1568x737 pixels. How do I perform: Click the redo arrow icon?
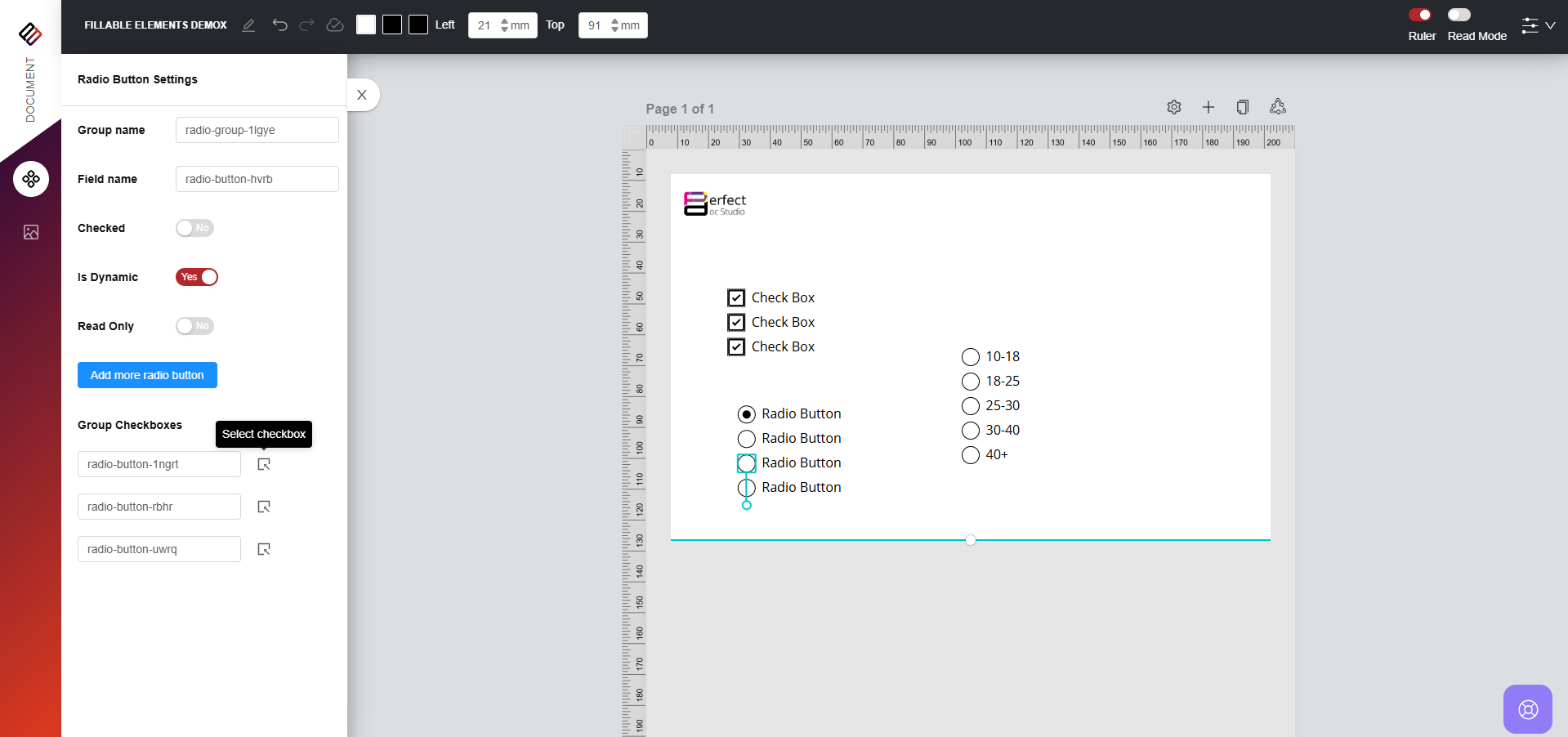[306, 25]
